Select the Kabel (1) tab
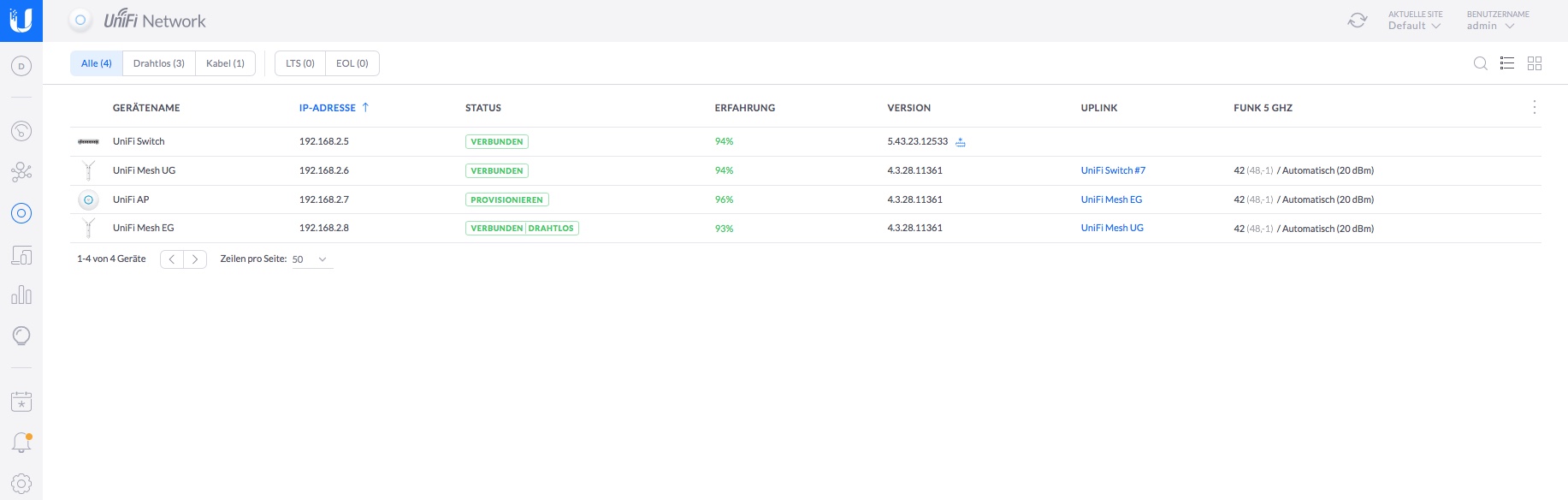1568x500 pixels. (225, 63)
